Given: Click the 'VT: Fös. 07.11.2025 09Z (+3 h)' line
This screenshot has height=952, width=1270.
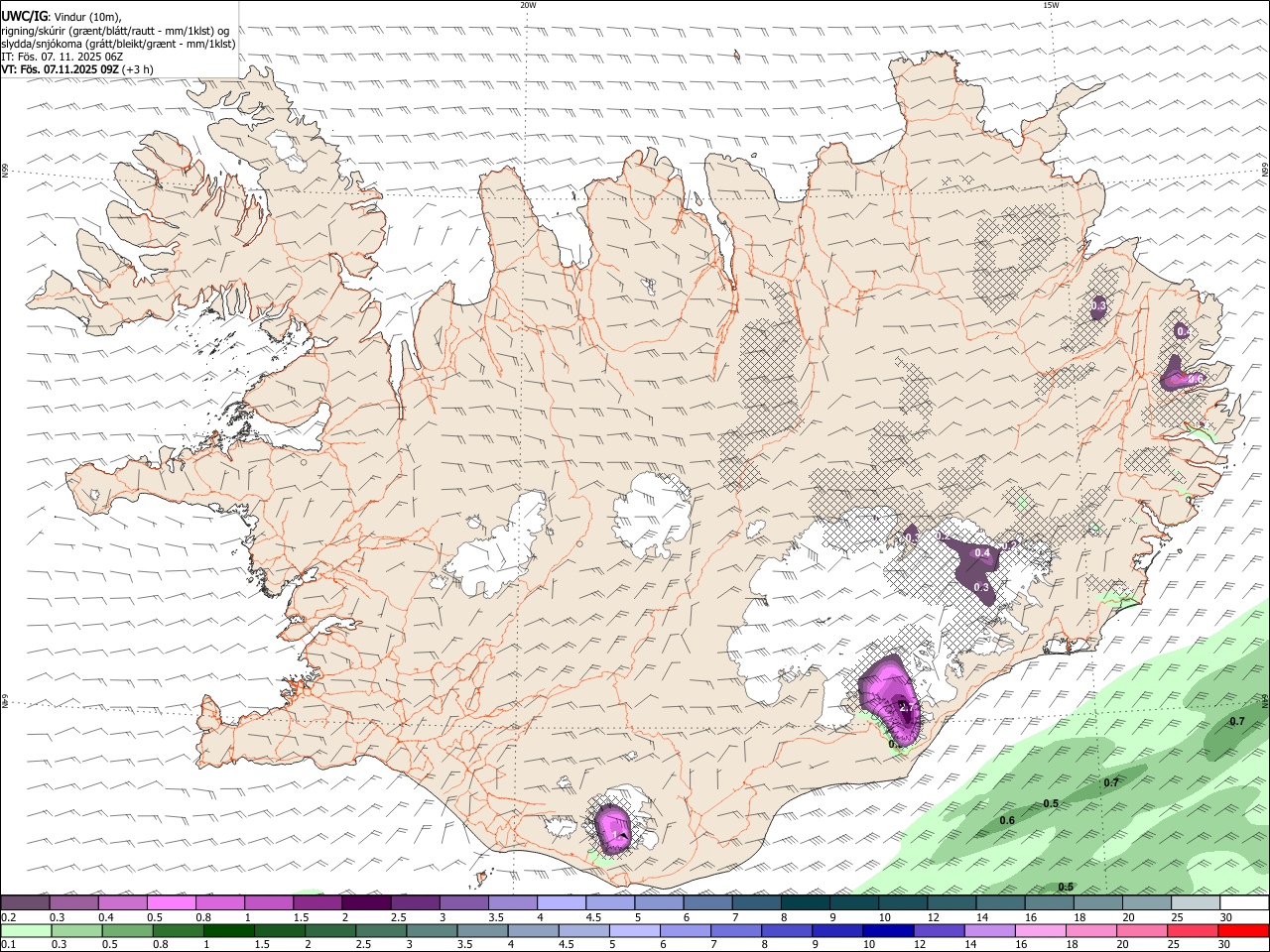Looking at the screenshot, I should pyautogui.click(x=77, y=69).
